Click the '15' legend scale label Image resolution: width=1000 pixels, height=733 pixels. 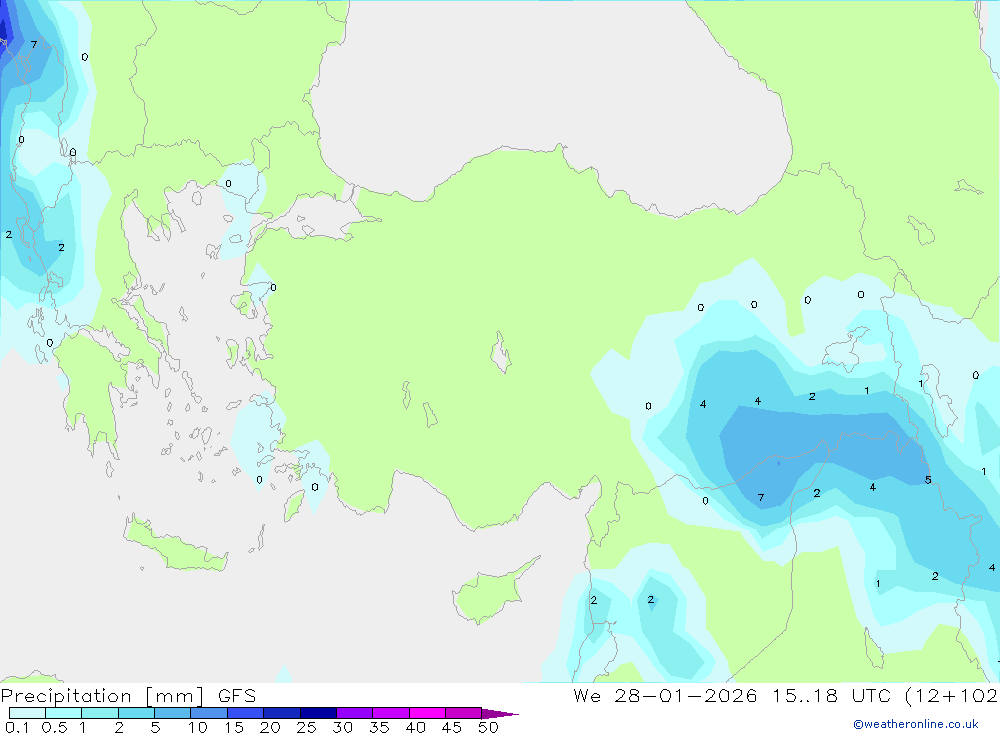(x=234, y=727)
